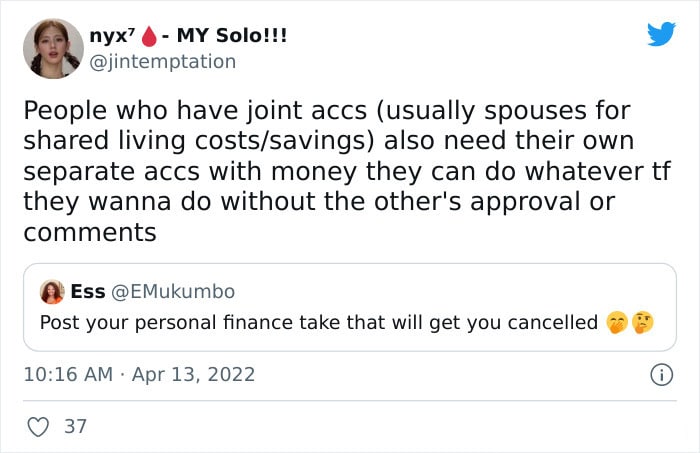Click the Twitter bird logo
700x453 pixels.
pos(661,33)
